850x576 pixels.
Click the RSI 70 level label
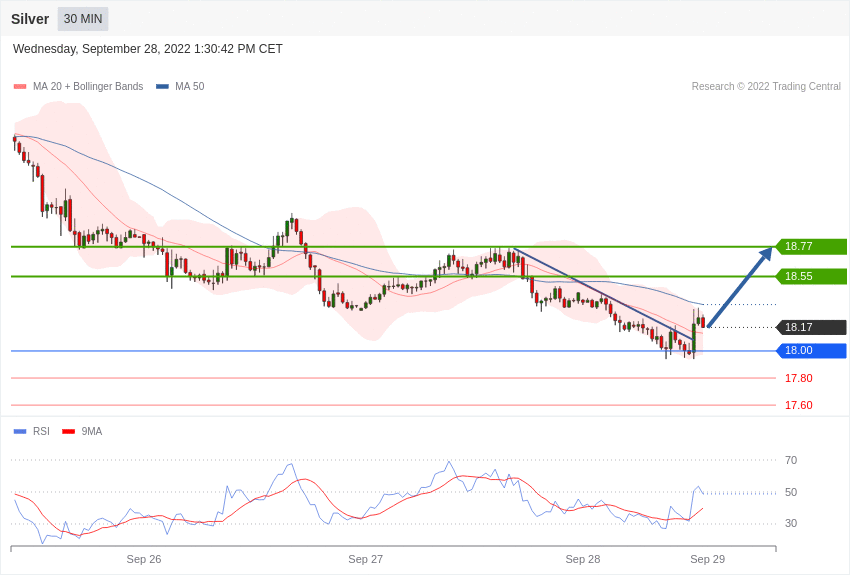coord(791,460)
